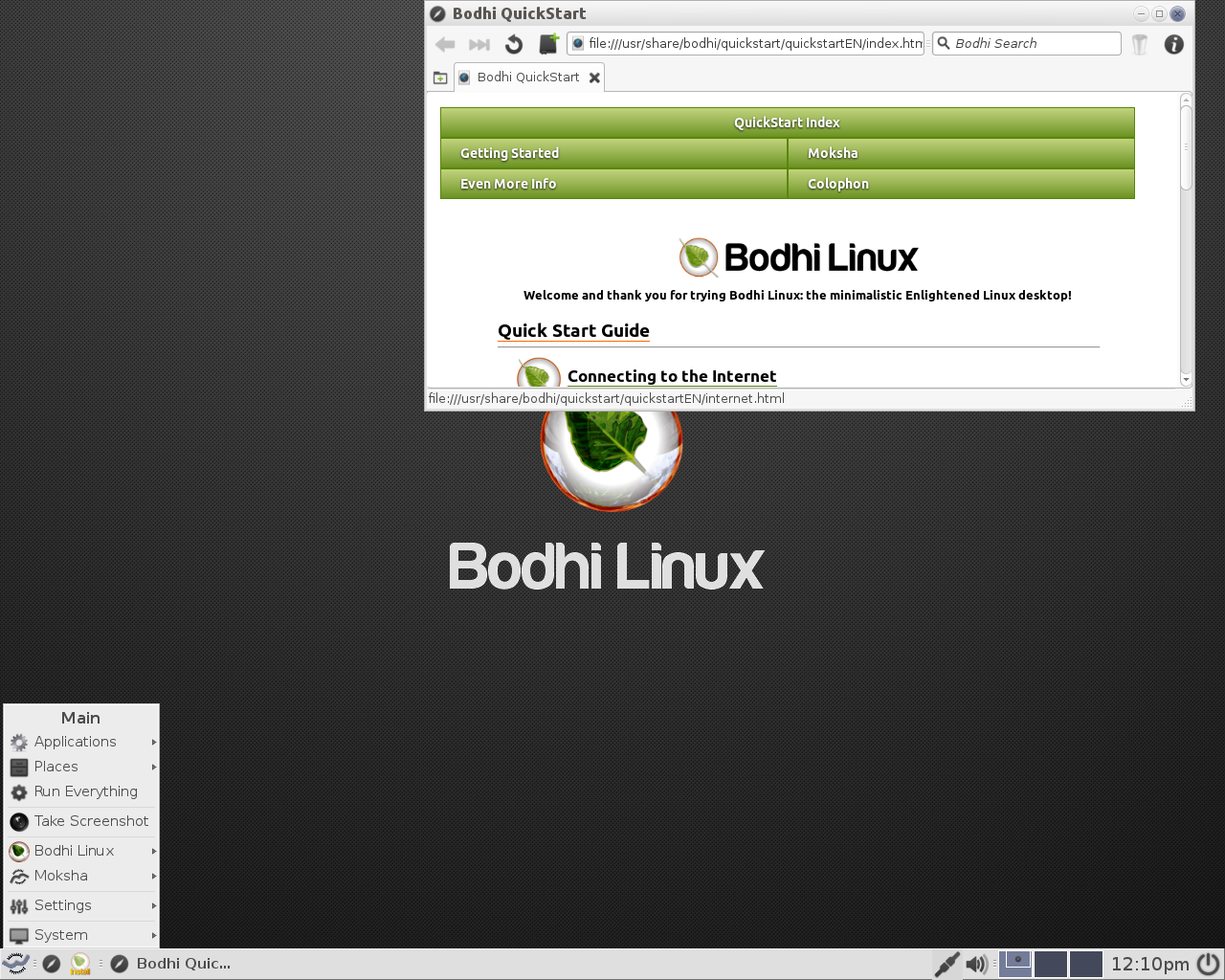Screen dimensions: 1225x980
Task: Click the browser info icon
Action: (x=1173, y=44)
